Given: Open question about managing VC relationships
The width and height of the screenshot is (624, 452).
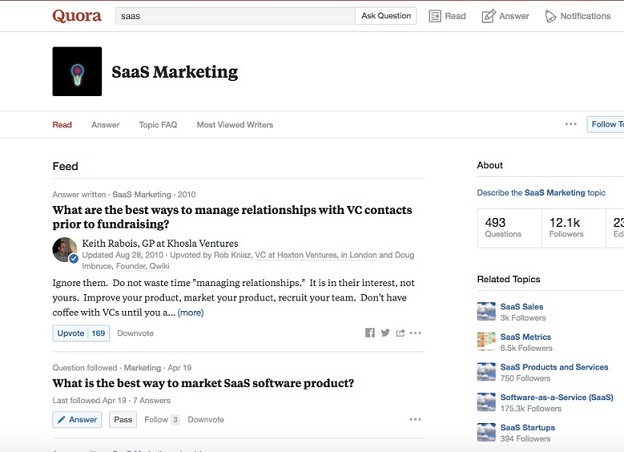Looking at the screenshot, I should (x=232, y=217).
